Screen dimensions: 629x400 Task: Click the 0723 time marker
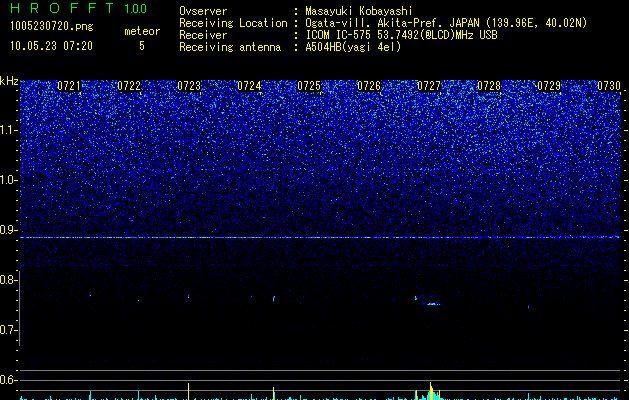189,86
